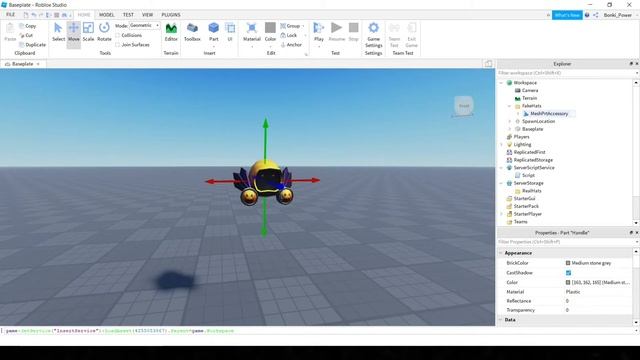
Task: Collapse the Workspace tree node
Action: [502, 83]
